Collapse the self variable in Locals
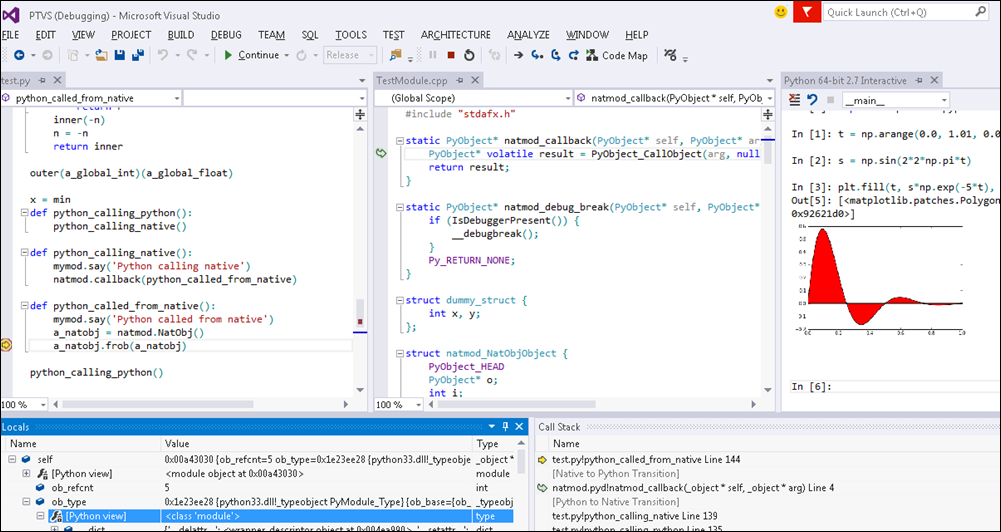 coord(12,458)
